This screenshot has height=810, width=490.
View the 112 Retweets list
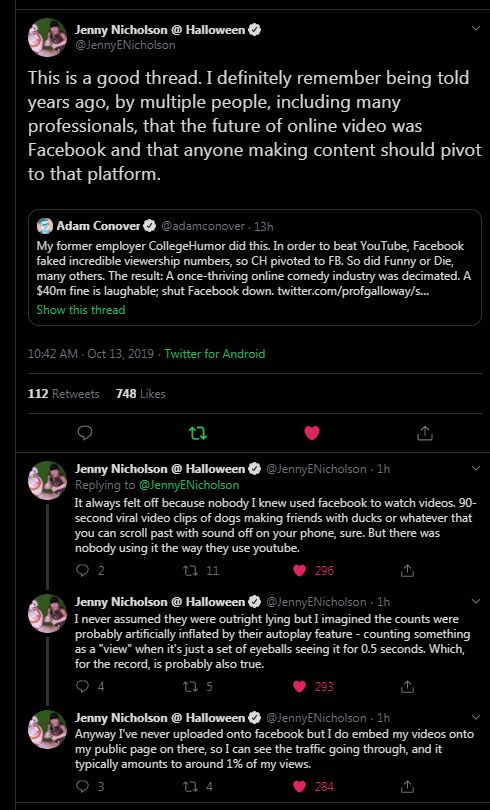click(64, 394)
